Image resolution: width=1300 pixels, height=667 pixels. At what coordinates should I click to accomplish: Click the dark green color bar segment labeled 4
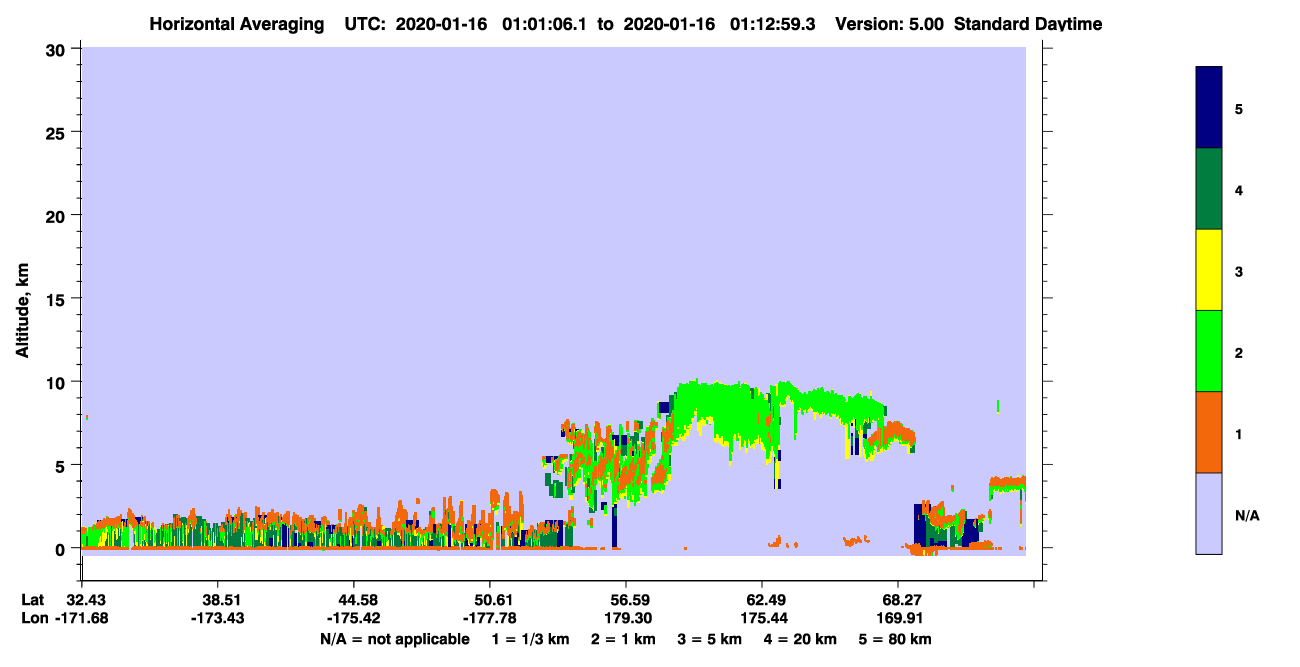pyautogui.click(x=1209, y=189)
